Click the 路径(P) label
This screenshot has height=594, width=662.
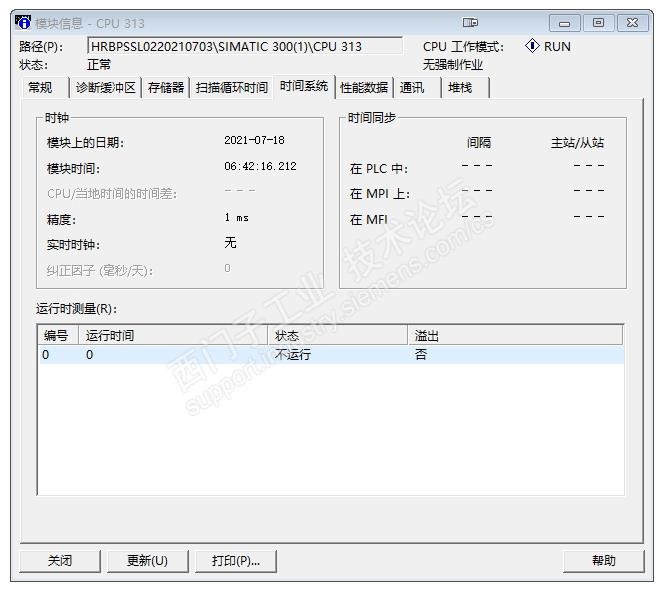pos(41,46)
